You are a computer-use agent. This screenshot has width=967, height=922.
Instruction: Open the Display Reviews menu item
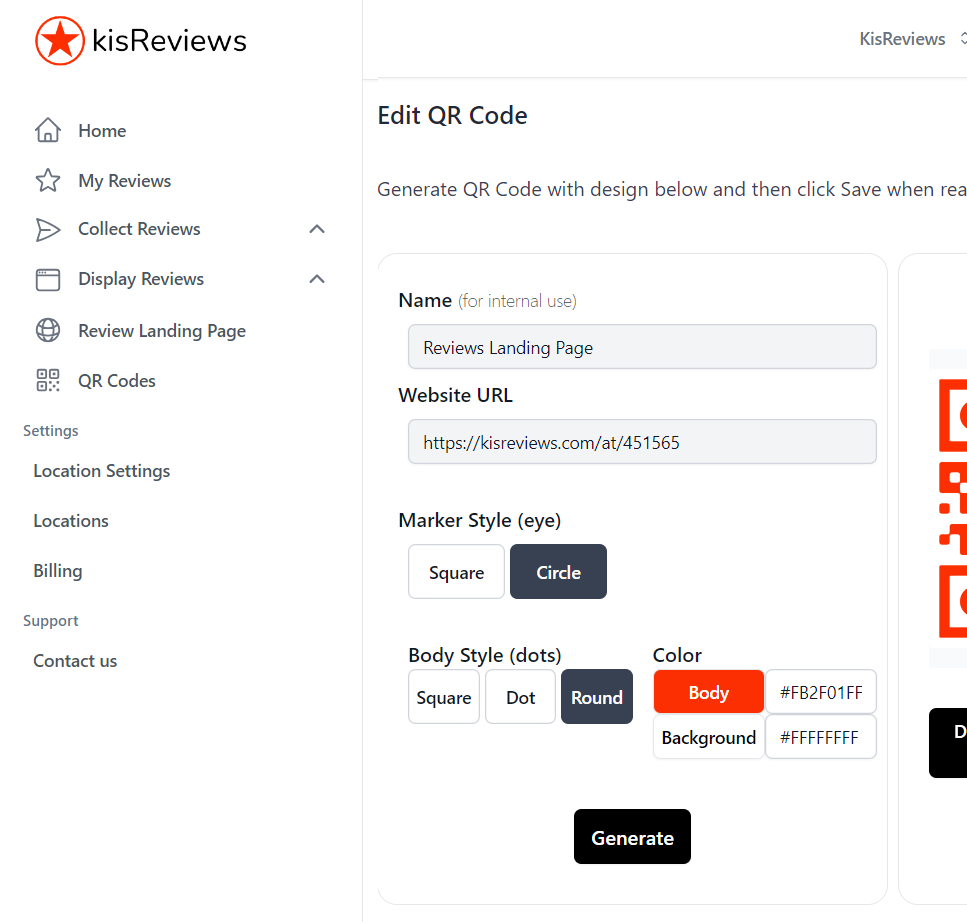[141, 279]
